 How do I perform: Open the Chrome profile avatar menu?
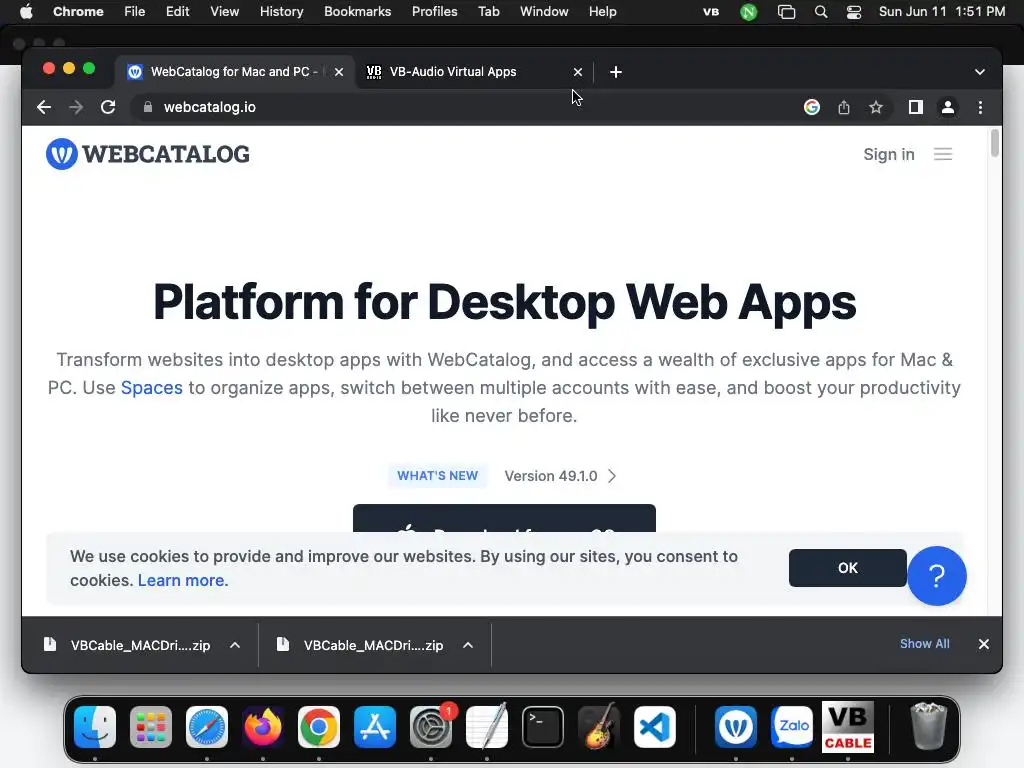(948, 107)
